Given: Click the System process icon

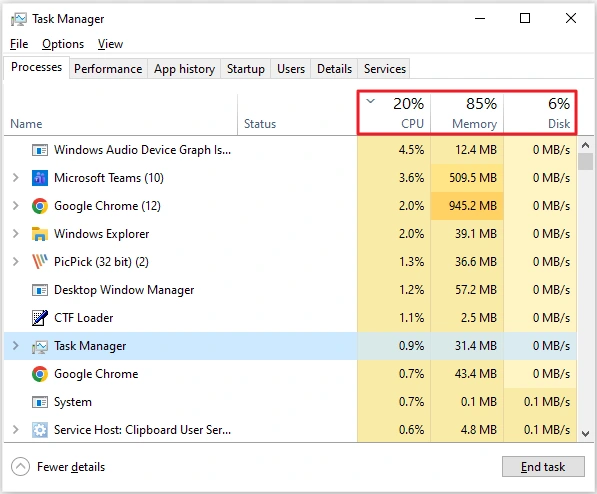Looking at the screenshot, I should click(x=40, y=402).
